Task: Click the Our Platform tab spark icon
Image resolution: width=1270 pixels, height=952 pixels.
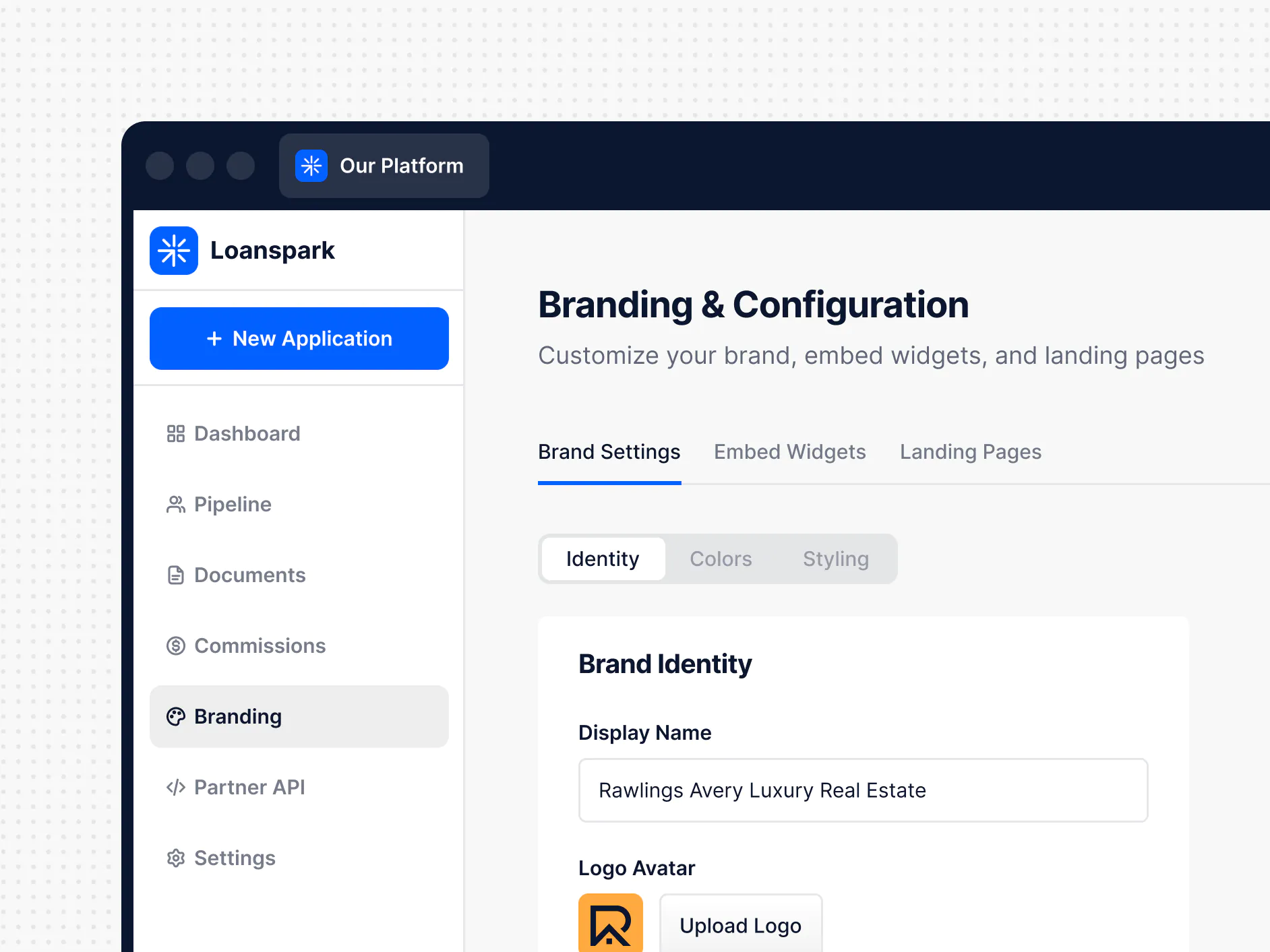Action: (311, 166)
